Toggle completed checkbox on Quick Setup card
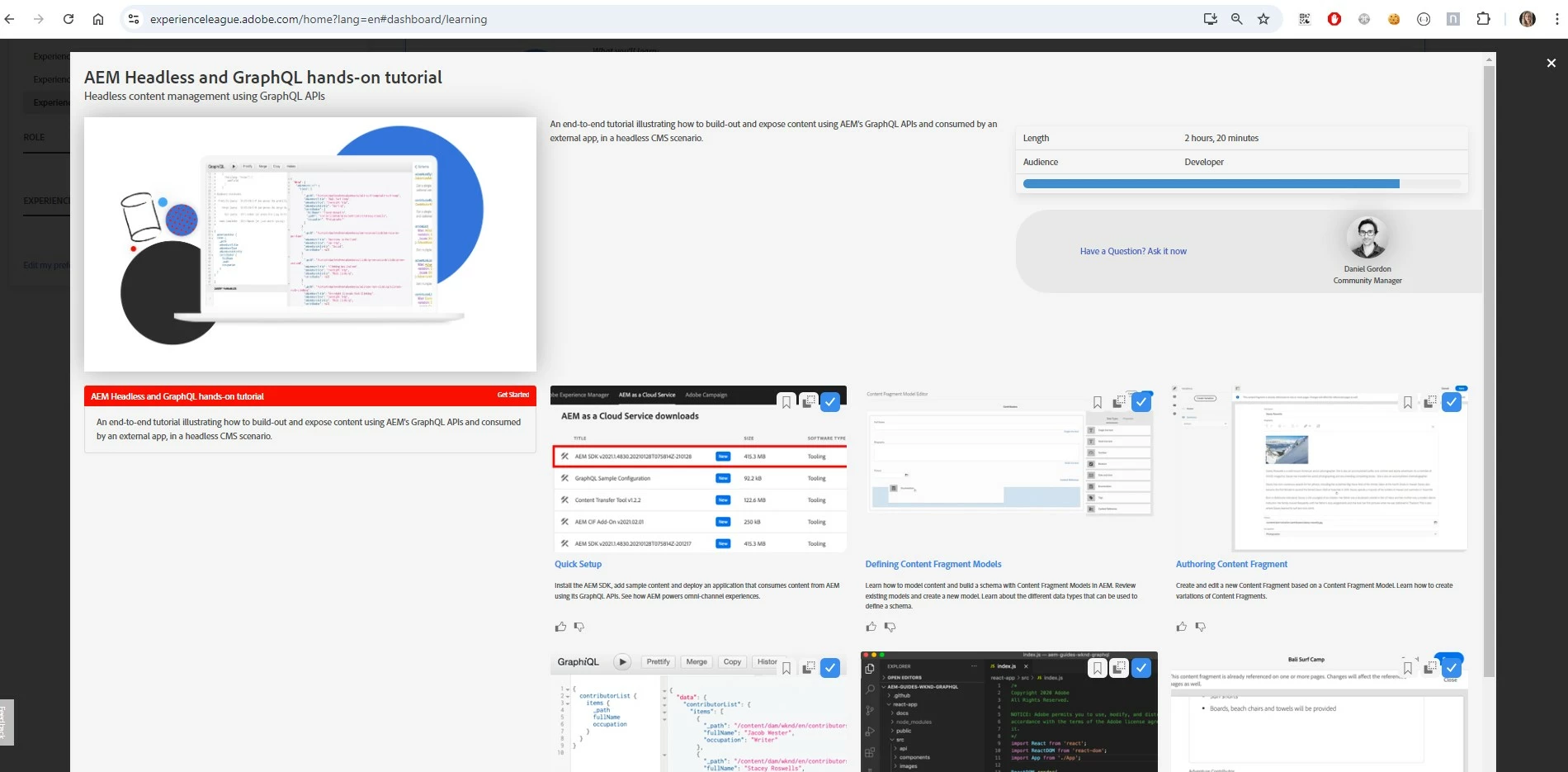Screen dimensions: 1568x772 pos(830,402)
